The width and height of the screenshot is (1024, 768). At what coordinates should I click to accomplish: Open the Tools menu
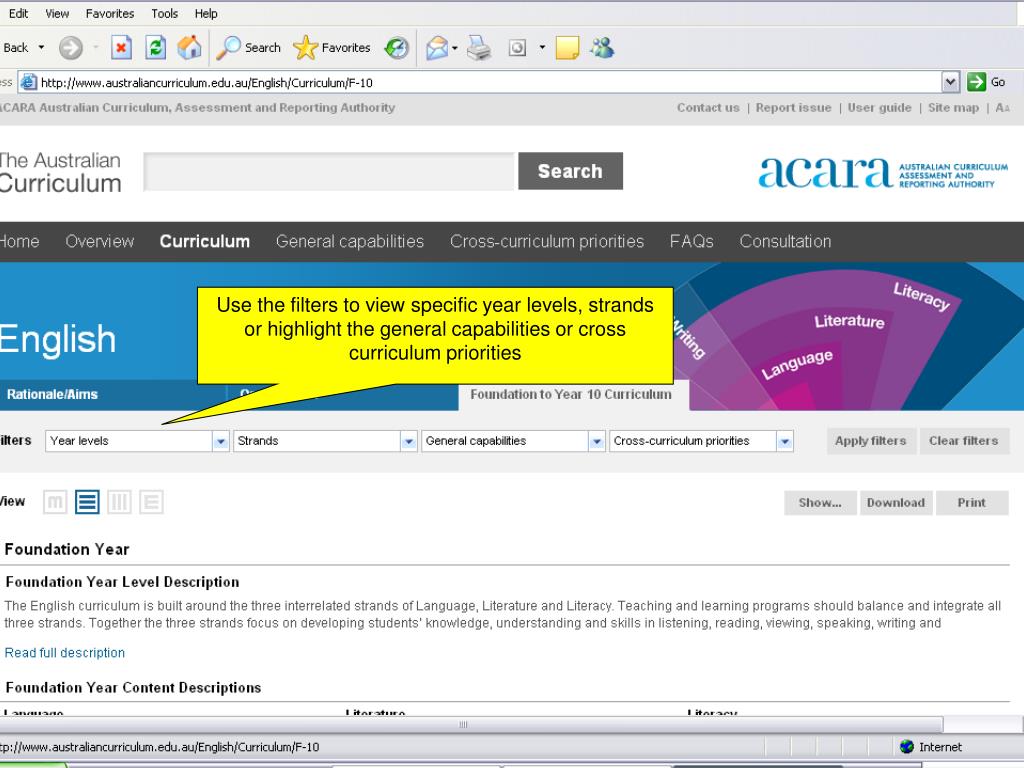pyautogui.click(x=165, y=13)
